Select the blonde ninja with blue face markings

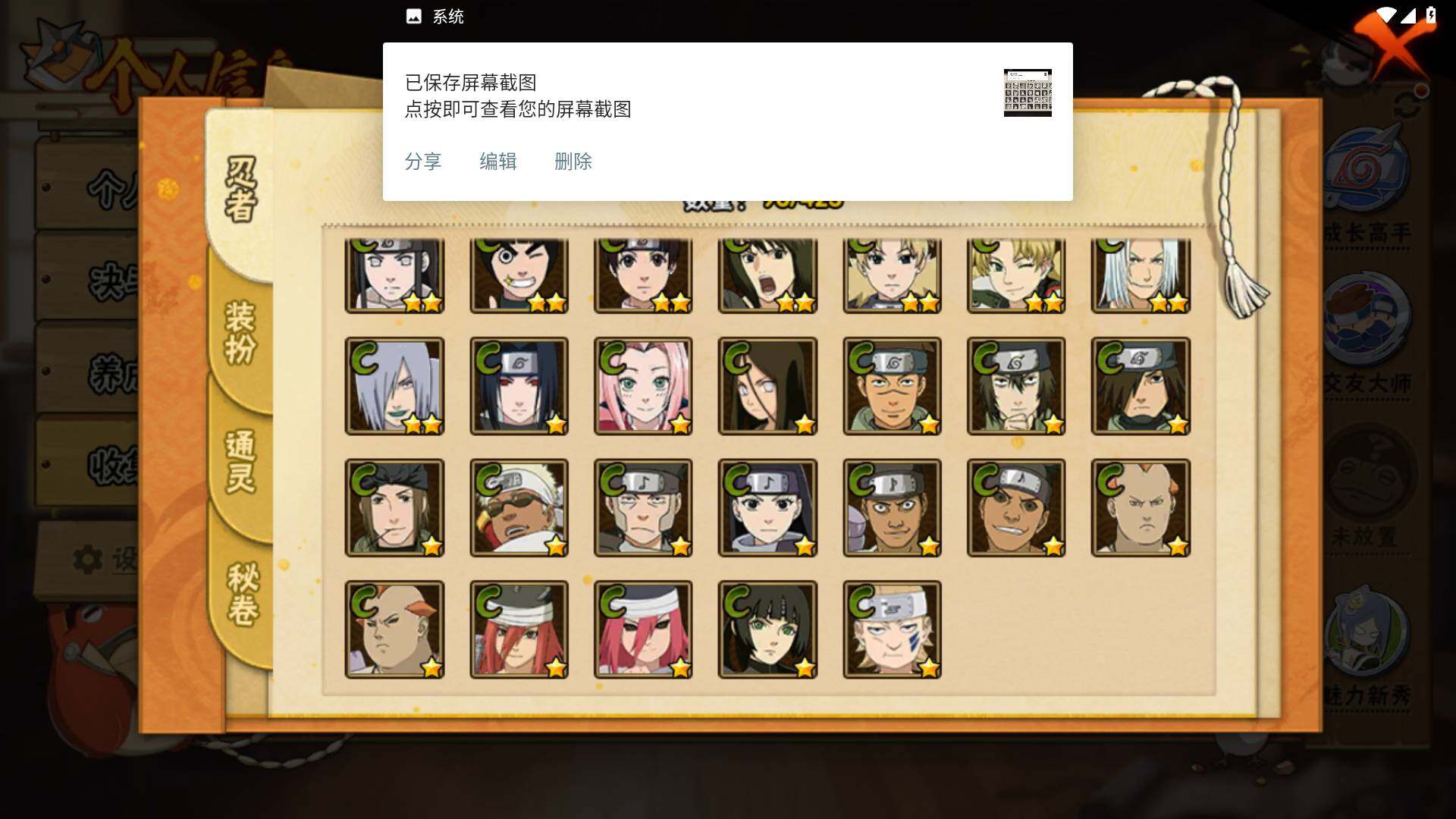click(892, 630)
